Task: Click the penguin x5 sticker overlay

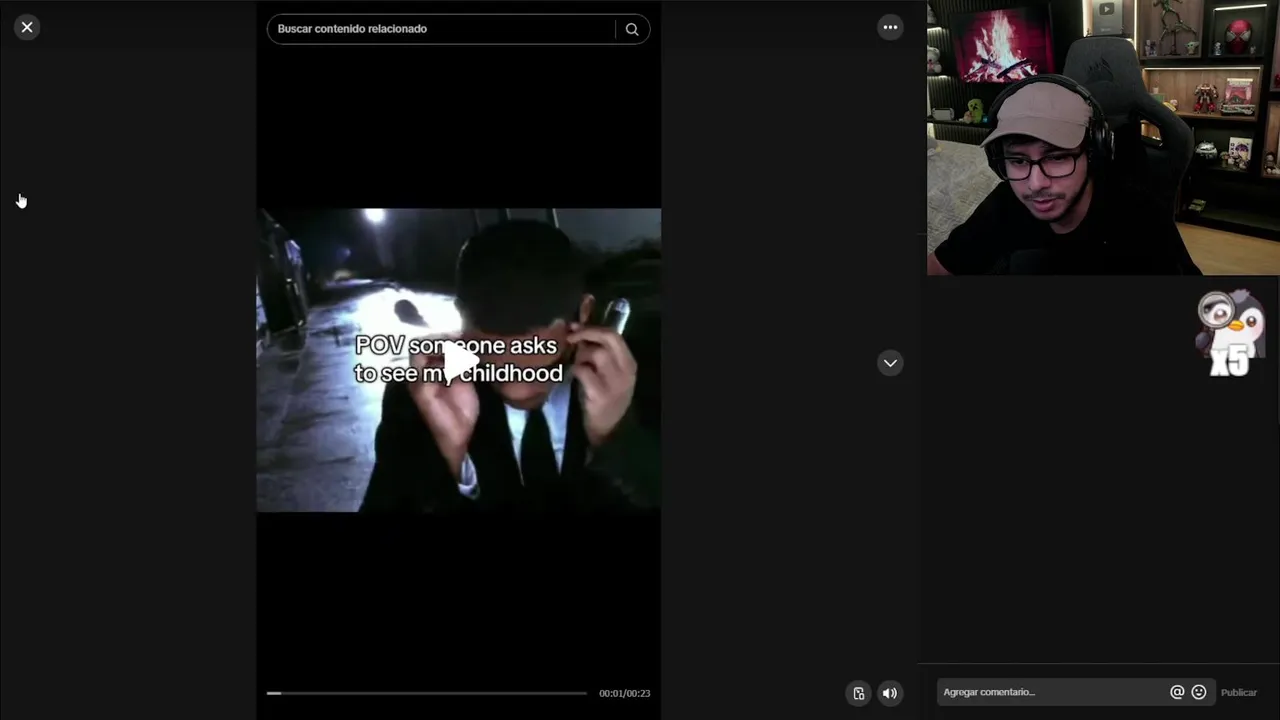Action: pos(1231,333)
